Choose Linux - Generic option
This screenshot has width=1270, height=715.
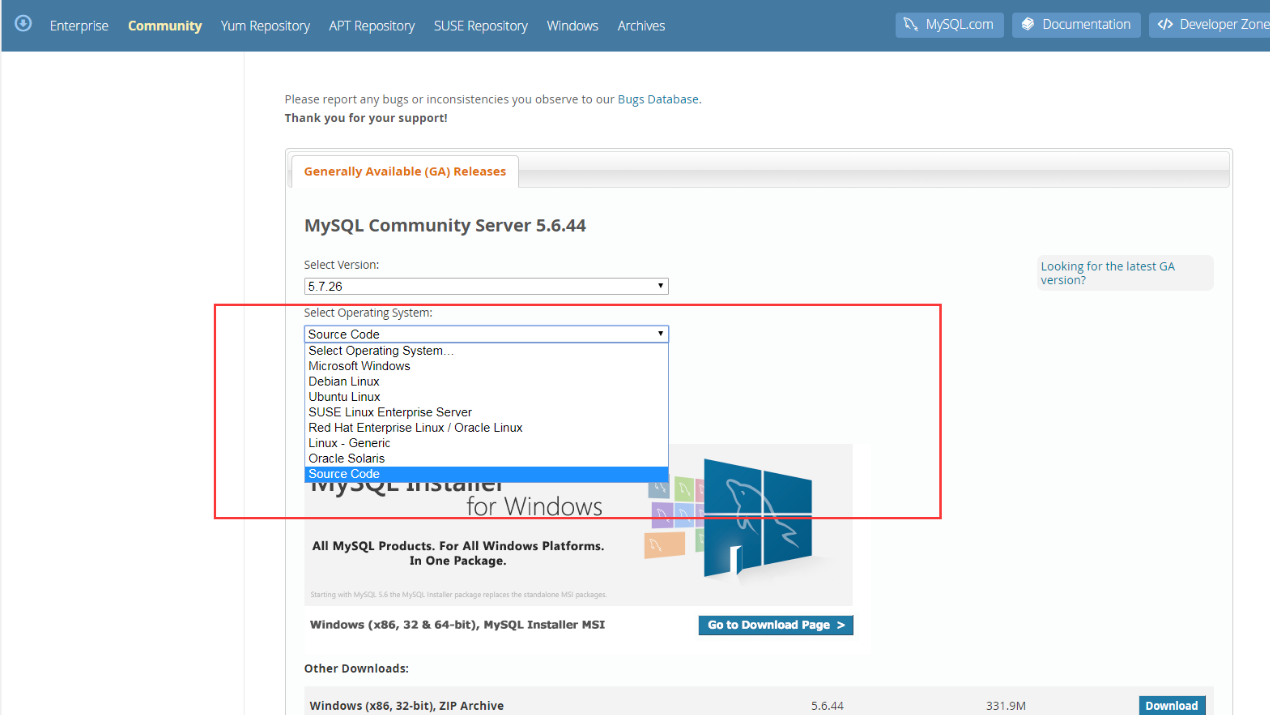click(486, 443)
